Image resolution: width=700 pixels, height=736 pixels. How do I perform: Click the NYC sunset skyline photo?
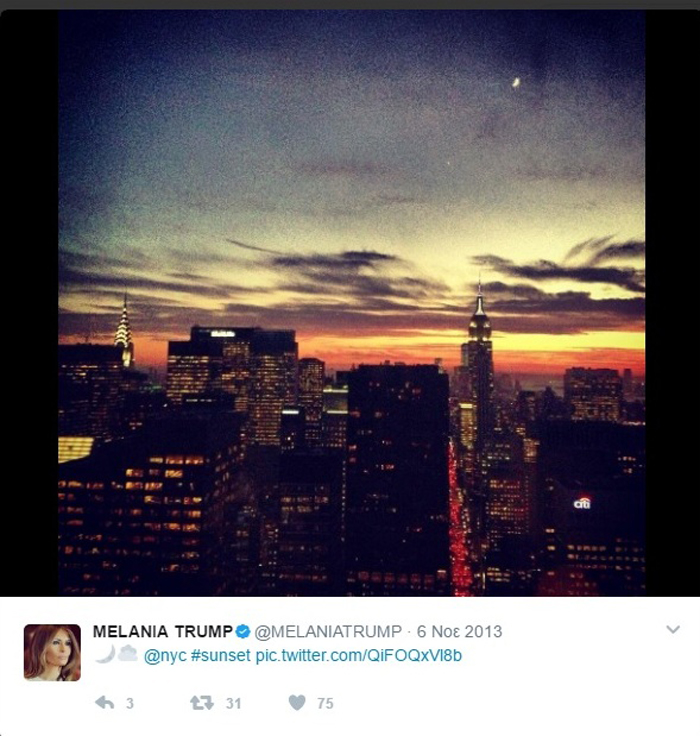tap(352, 303)
